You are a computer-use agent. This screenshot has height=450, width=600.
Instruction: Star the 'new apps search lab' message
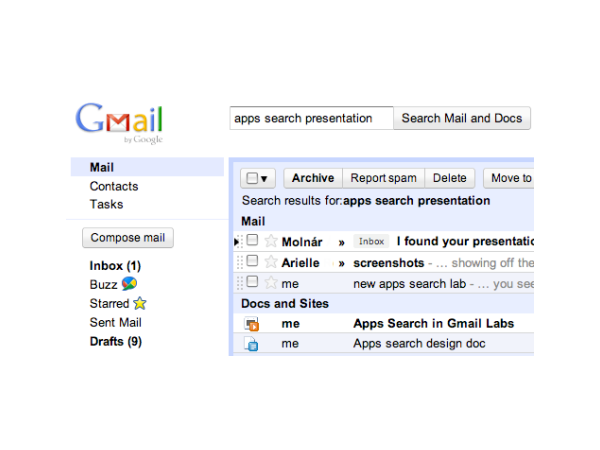point(271,283)
